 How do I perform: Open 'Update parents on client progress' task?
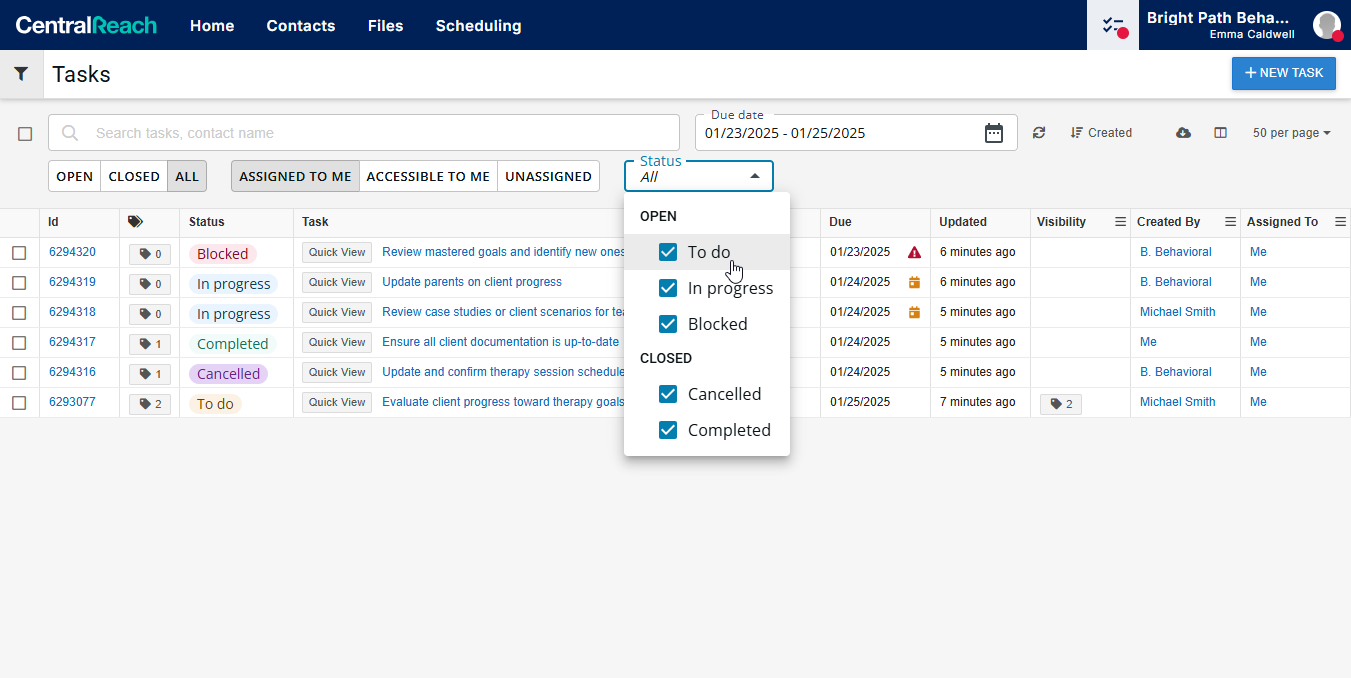pyautogui.click(x=472, y=282)
